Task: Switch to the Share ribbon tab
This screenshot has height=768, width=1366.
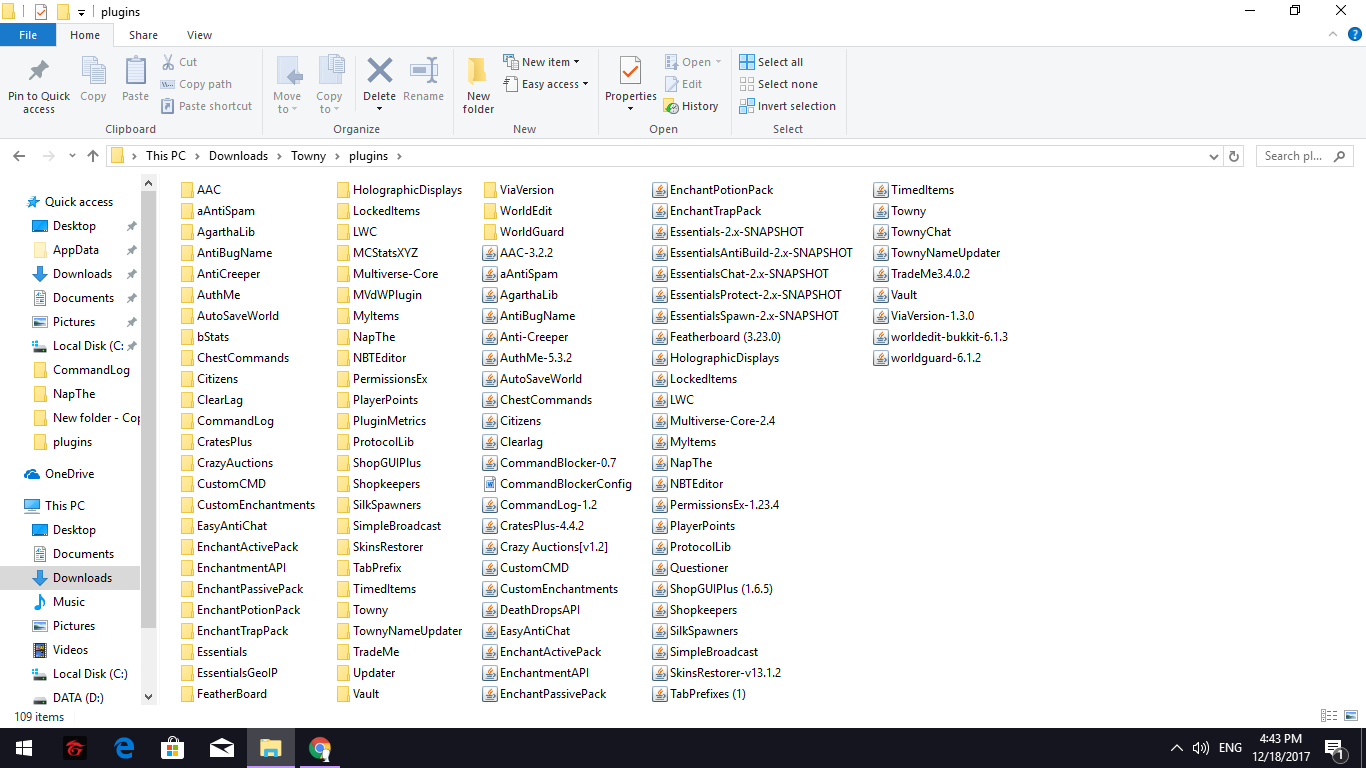Action: click(x=143, y=35)
